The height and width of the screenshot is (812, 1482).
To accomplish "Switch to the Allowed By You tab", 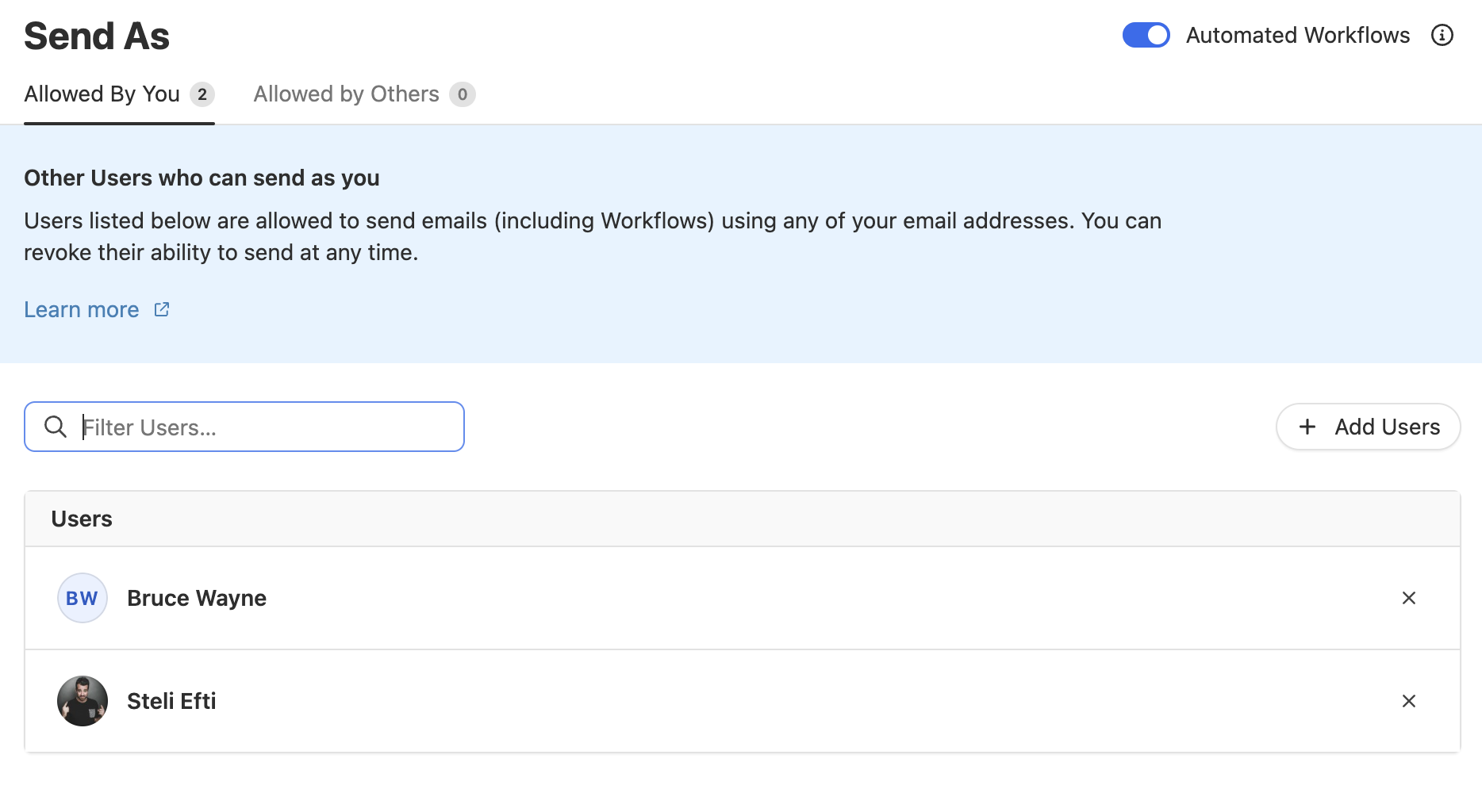I will 119,94.
